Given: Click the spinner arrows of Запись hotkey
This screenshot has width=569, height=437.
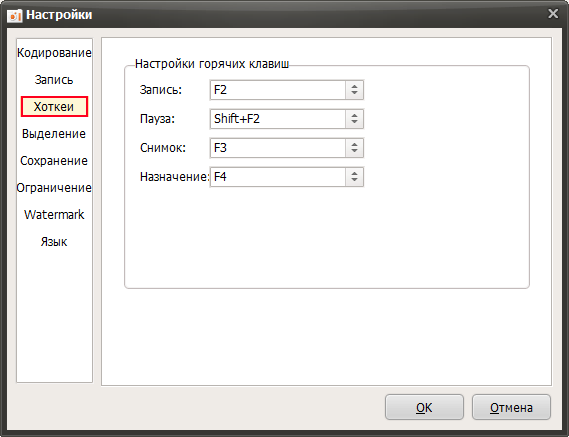Looking at the screenshot, I should [355, 90].
